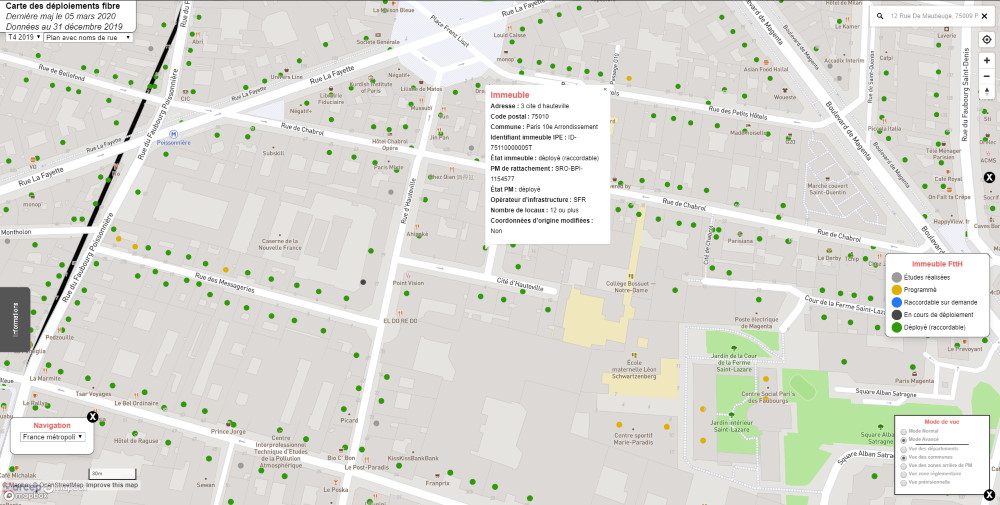
Task: Click the green Déployé (raccordable) legend swatch
Action: [x=897, y=327]
